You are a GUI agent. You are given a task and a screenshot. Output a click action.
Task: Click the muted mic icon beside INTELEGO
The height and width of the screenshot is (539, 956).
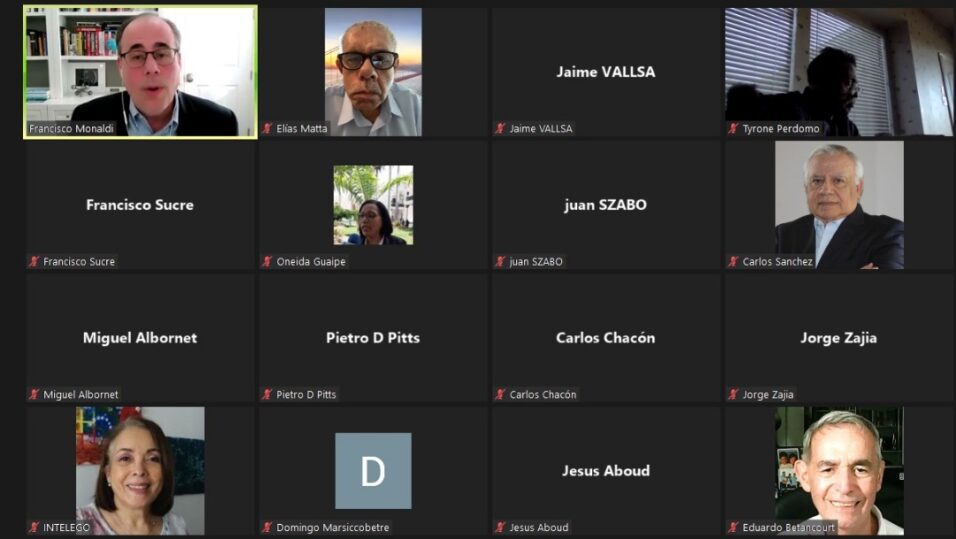pos(34,527)
